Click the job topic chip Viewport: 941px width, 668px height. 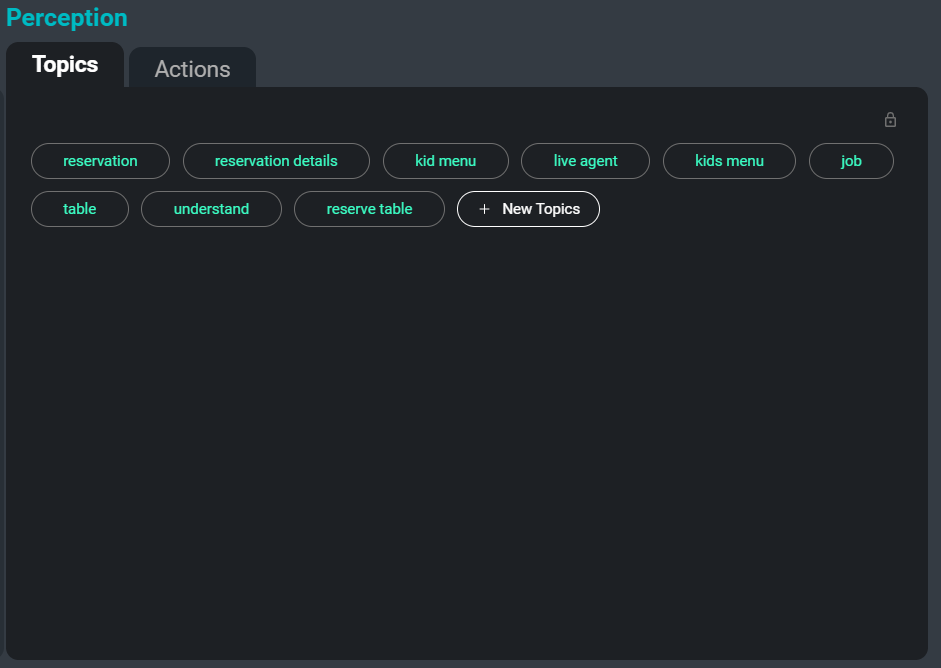pos(851,160)
